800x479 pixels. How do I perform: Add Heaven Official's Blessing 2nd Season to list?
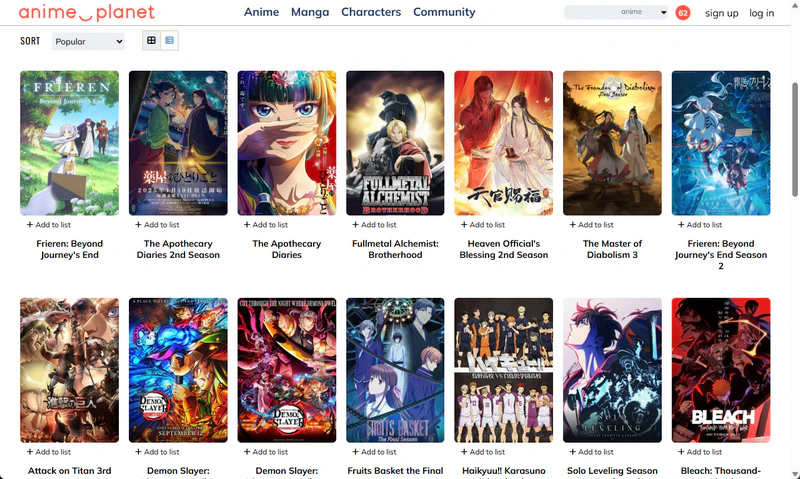coord(483,224)
